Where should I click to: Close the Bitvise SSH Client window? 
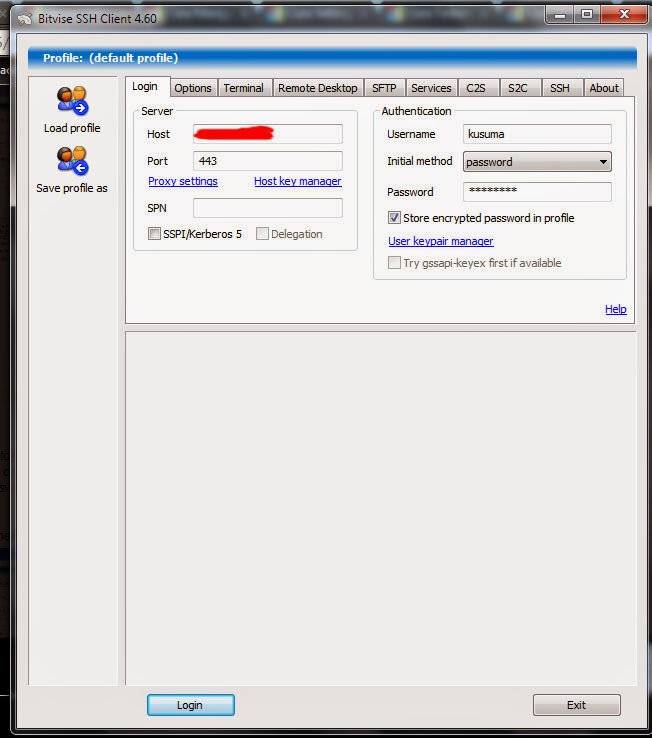(625, 15)
